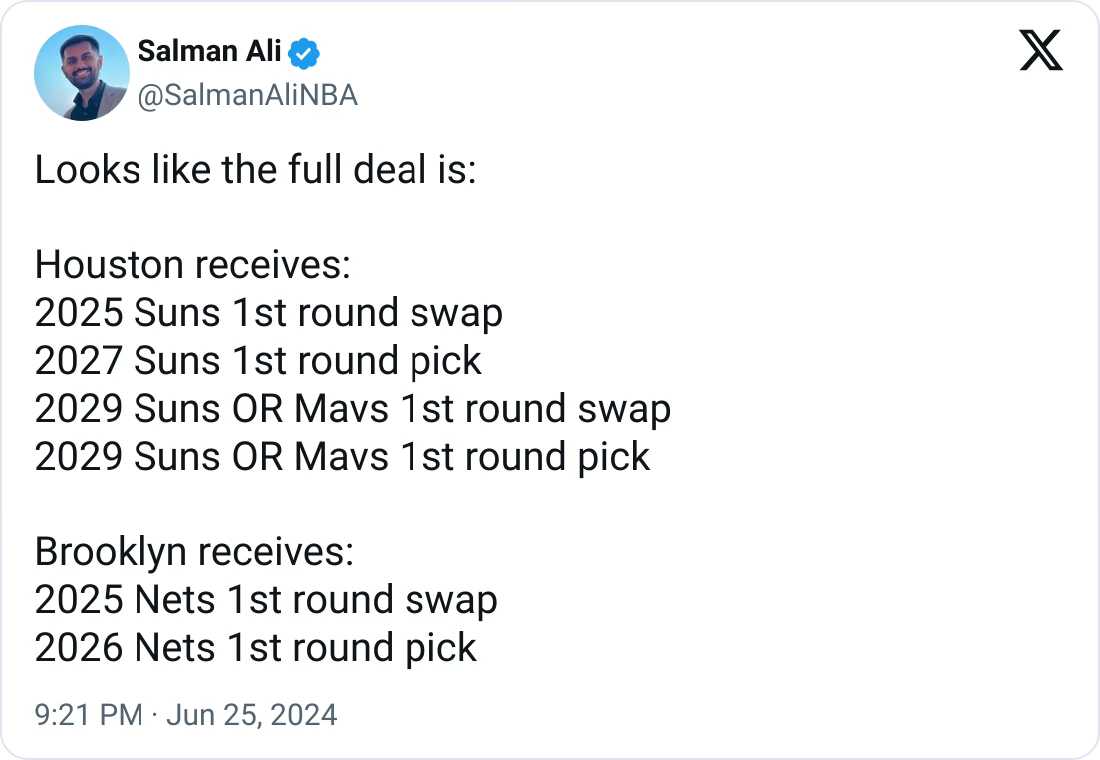
Task: Select the 'Looks like the full deal is:' line
Action: coord(255,170)
